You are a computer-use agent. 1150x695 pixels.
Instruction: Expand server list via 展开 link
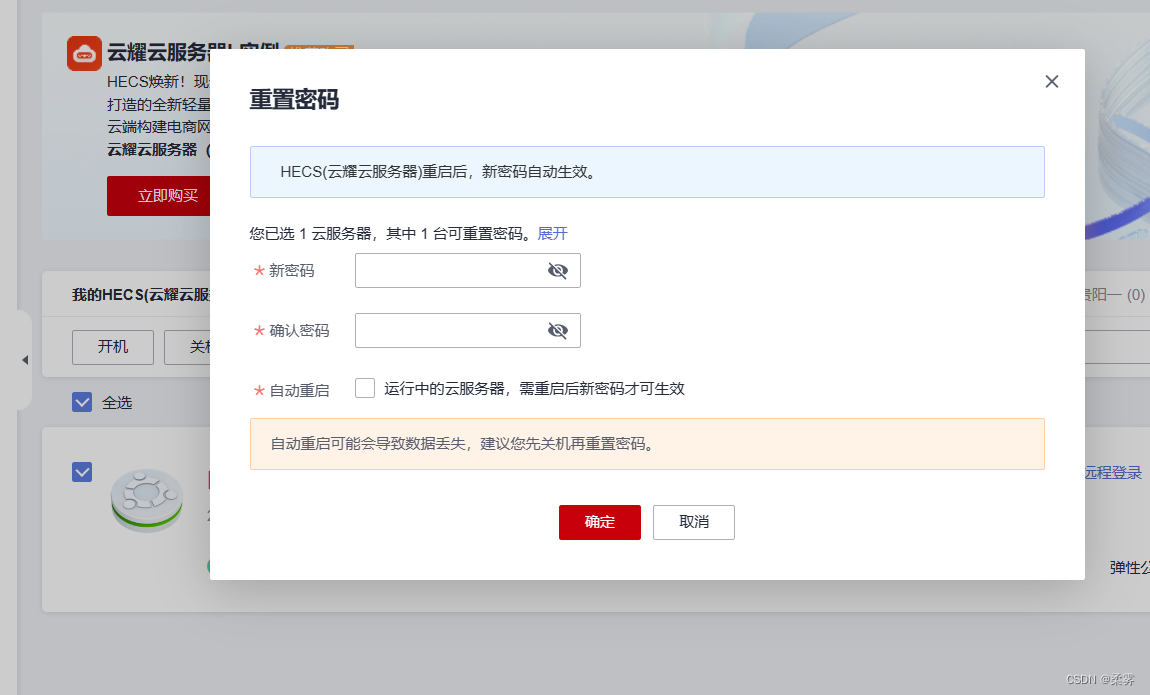(x=552, y=233)
